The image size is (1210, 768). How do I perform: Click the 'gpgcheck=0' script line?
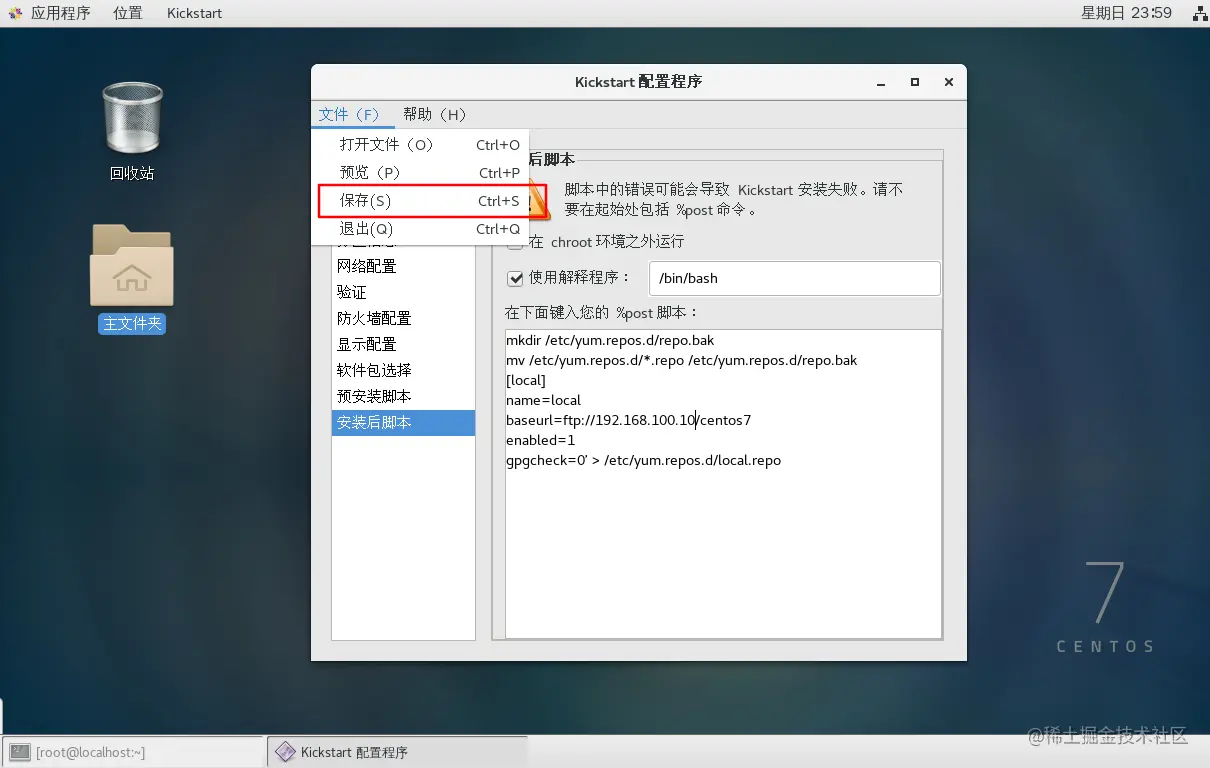(643, 460)
